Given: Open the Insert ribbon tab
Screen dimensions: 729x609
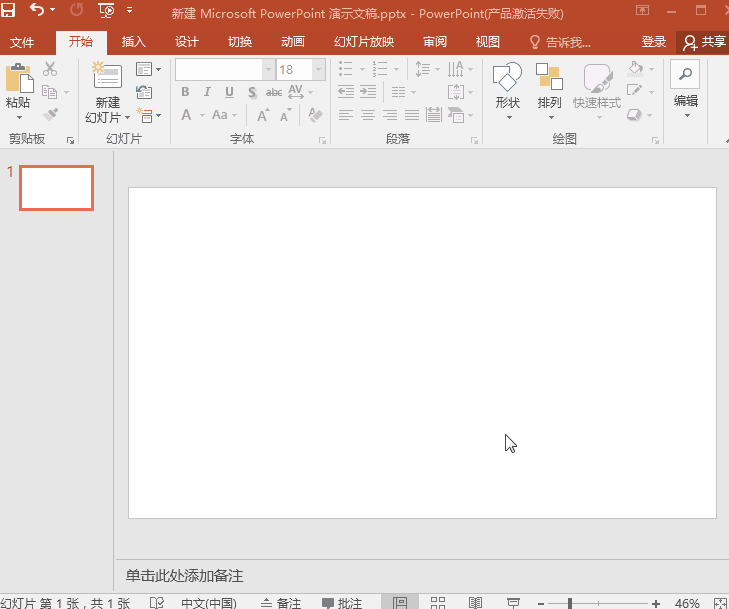Looking at the screenshot, I should click(133, 42).
